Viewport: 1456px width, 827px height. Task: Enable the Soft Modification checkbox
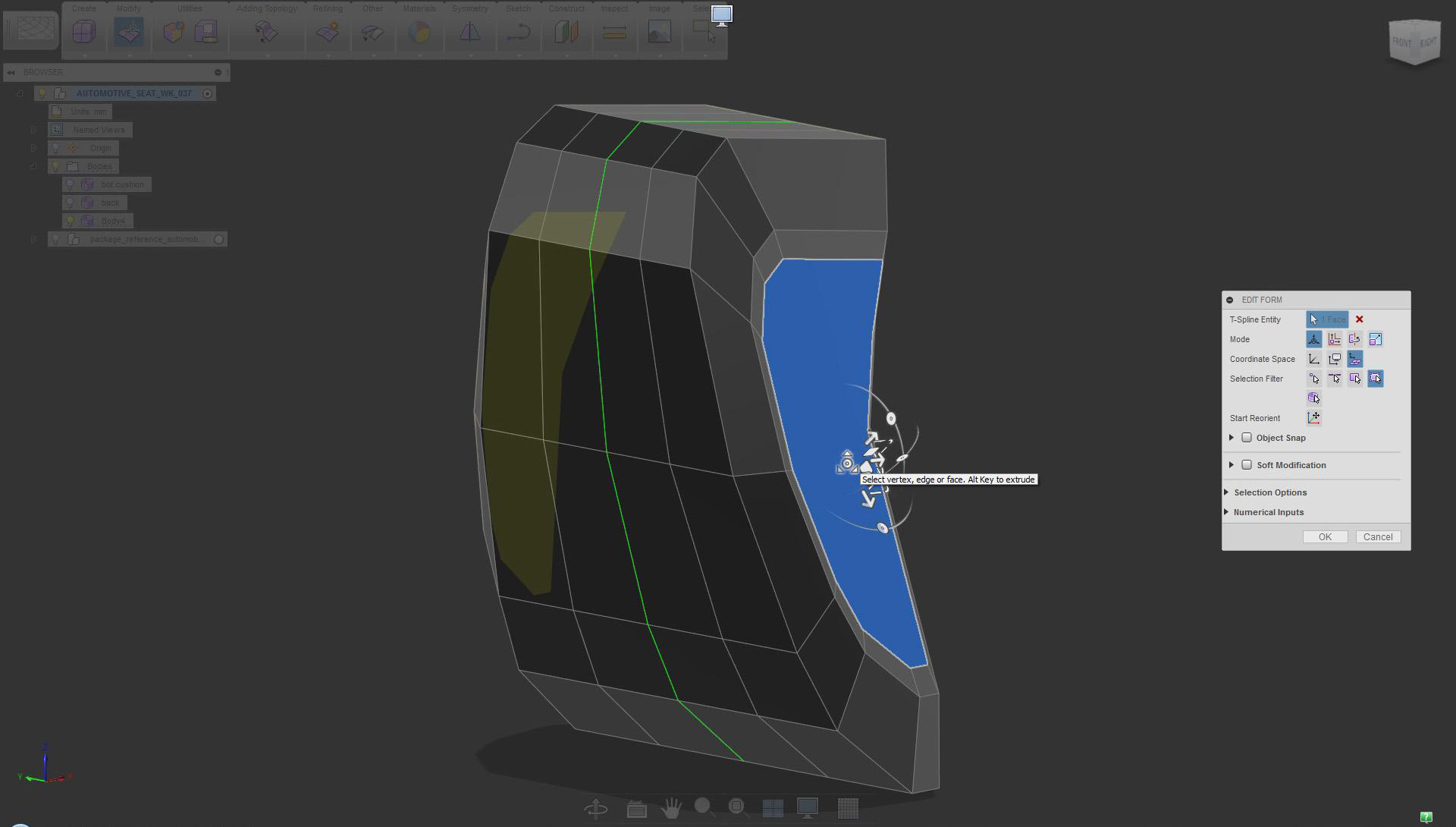(x=1246, y=465)
